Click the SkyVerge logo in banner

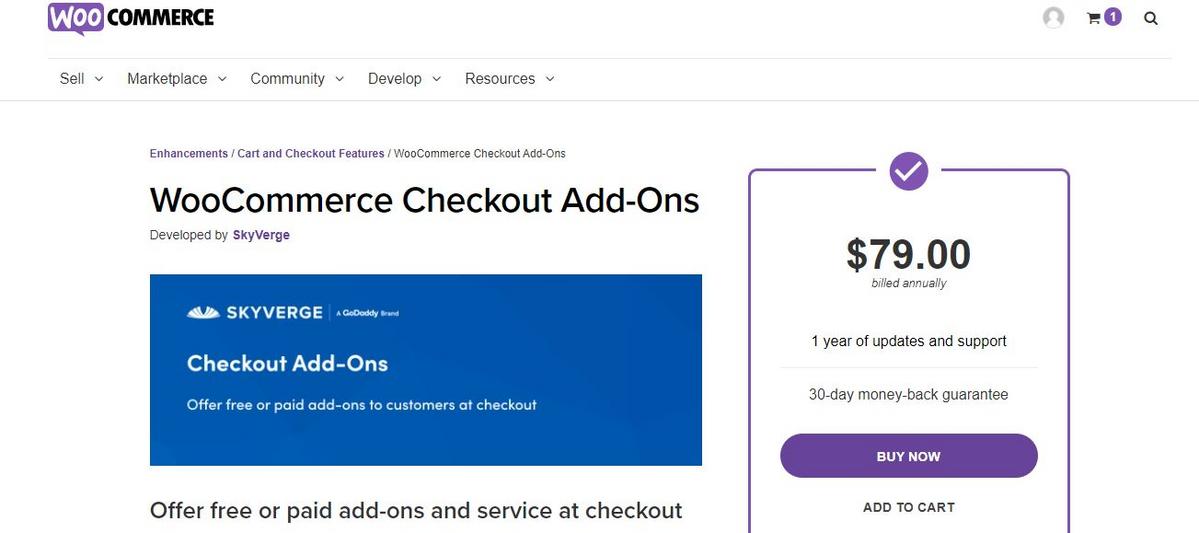click(255, 312)
